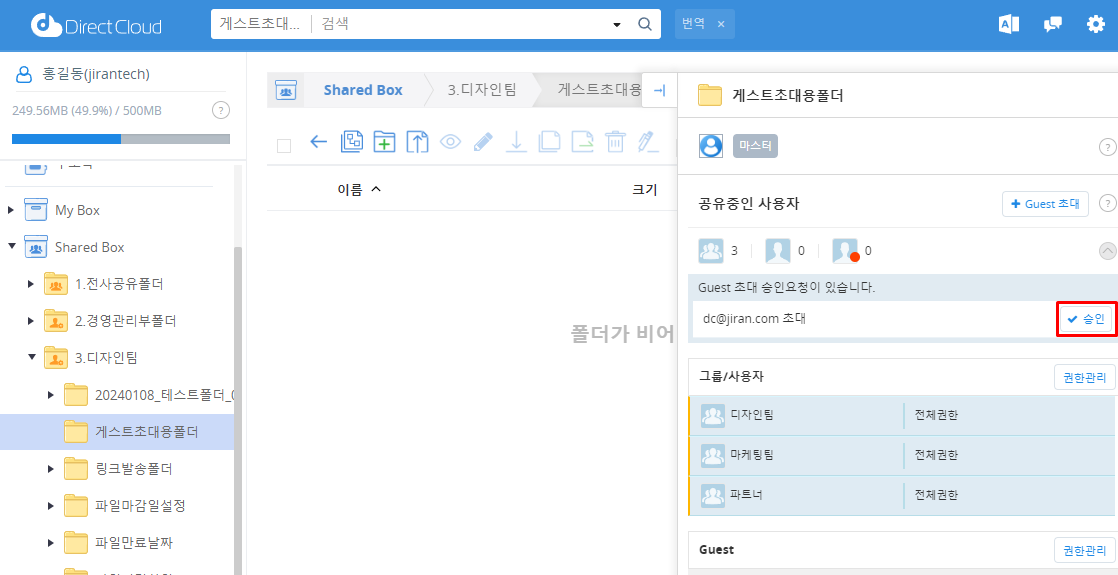Open the search scope dropdown arrow

(617, 25)
